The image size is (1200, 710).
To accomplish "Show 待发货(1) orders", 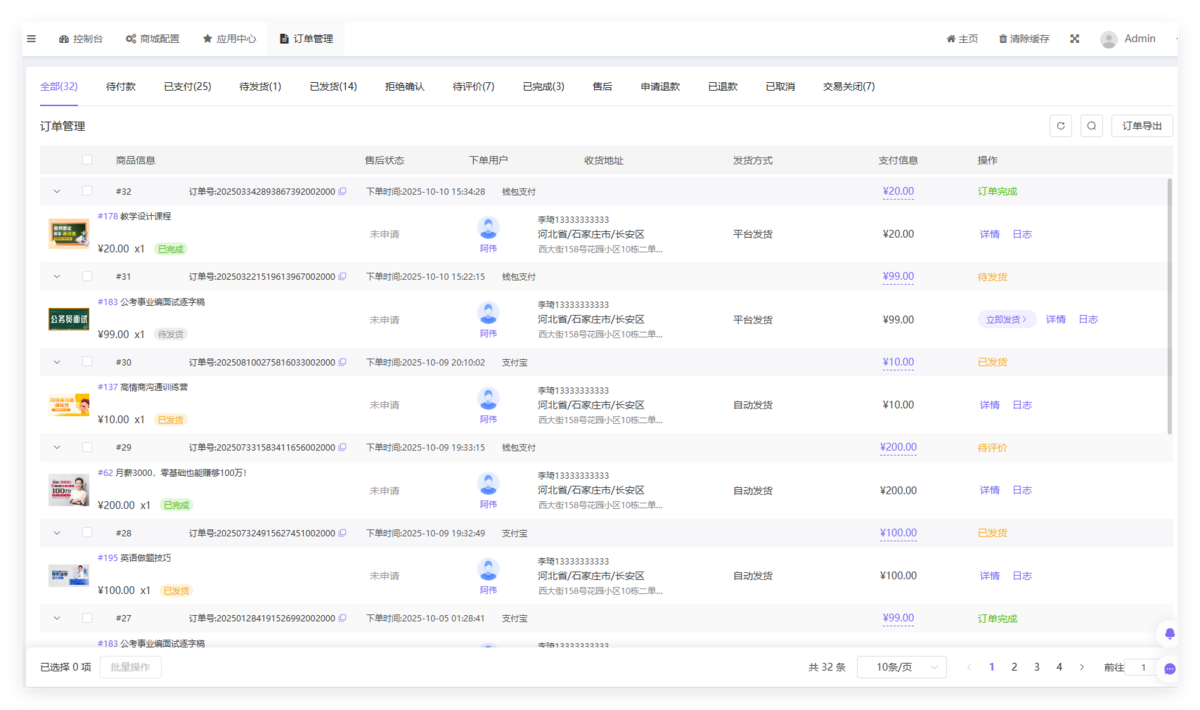I will coord(260,87).
